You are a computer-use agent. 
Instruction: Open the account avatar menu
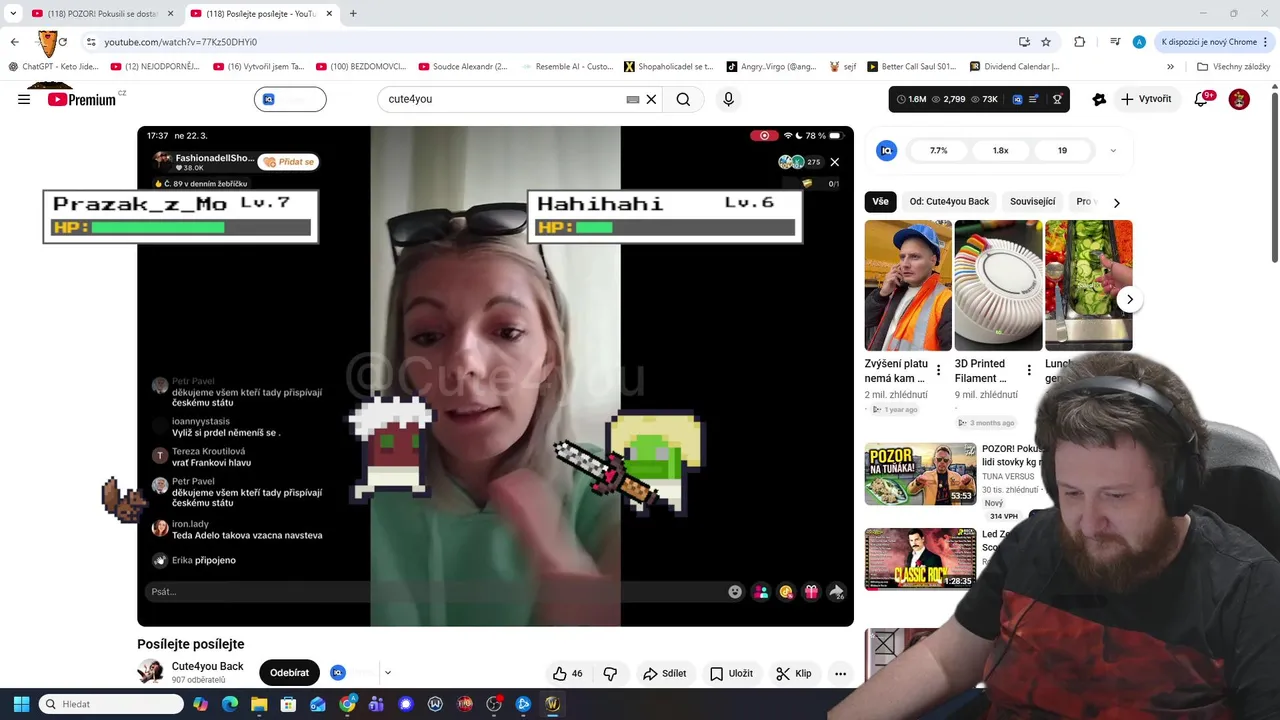[x=1239, y=99]
